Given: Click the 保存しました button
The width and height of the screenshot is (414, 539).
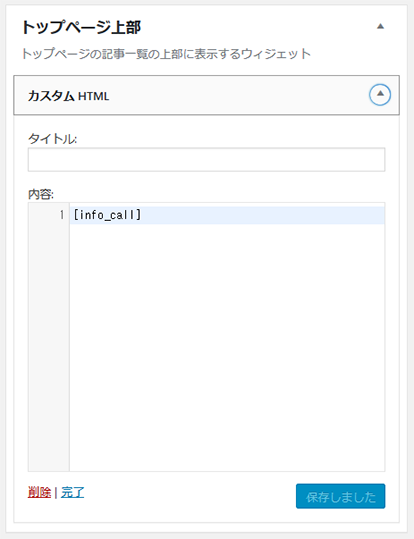Looking at the screenshot, I should pos(340,496).
